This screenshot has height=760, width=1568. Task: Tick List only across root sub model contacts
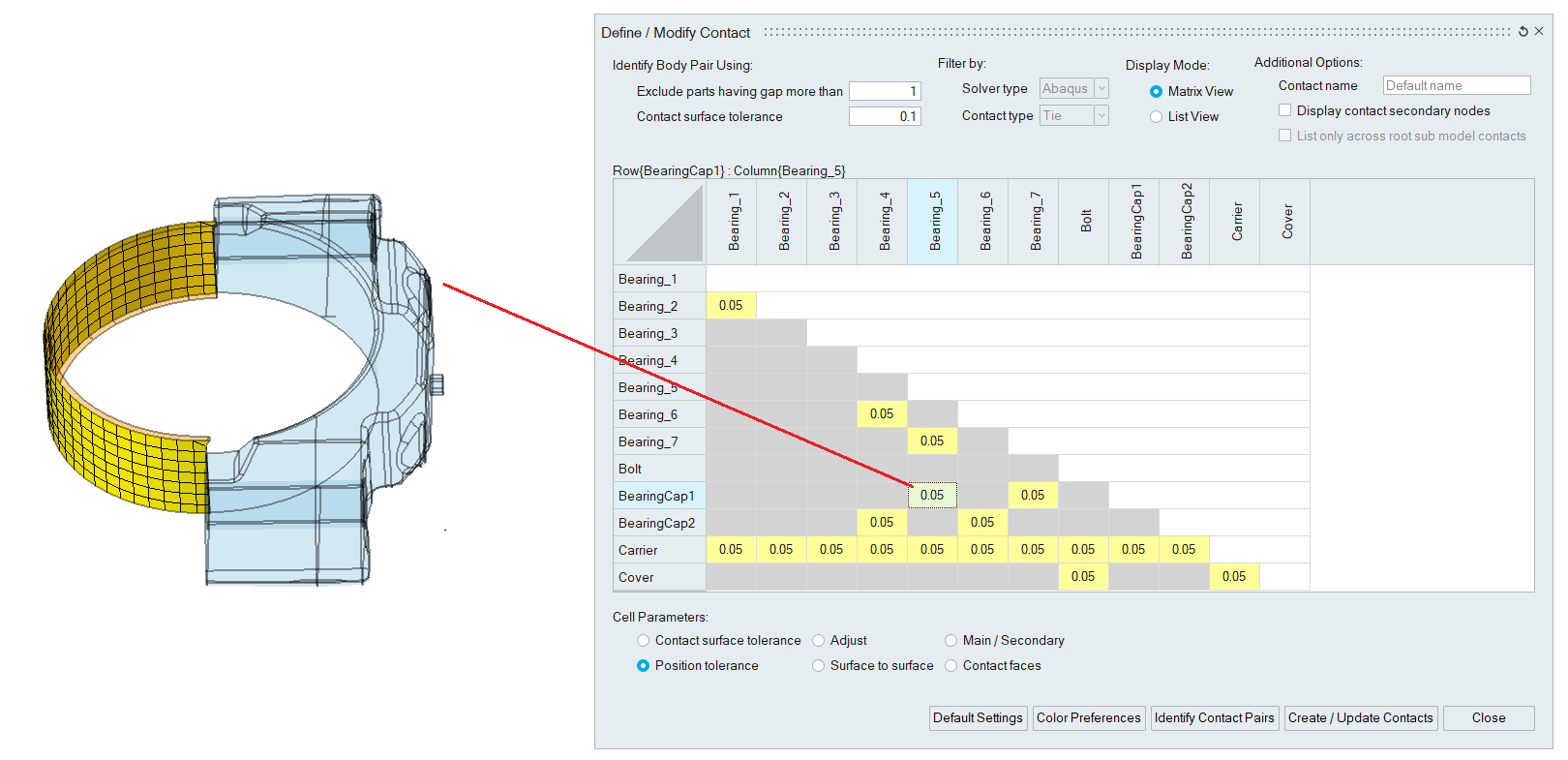[x=1284, y=137]
